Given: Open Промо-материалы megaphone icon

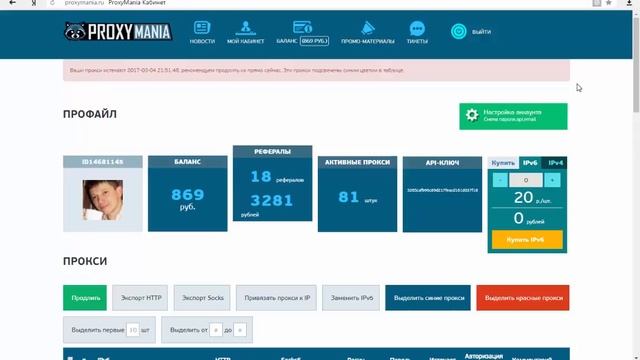Looking at the screenshot, I should point(367,28).
